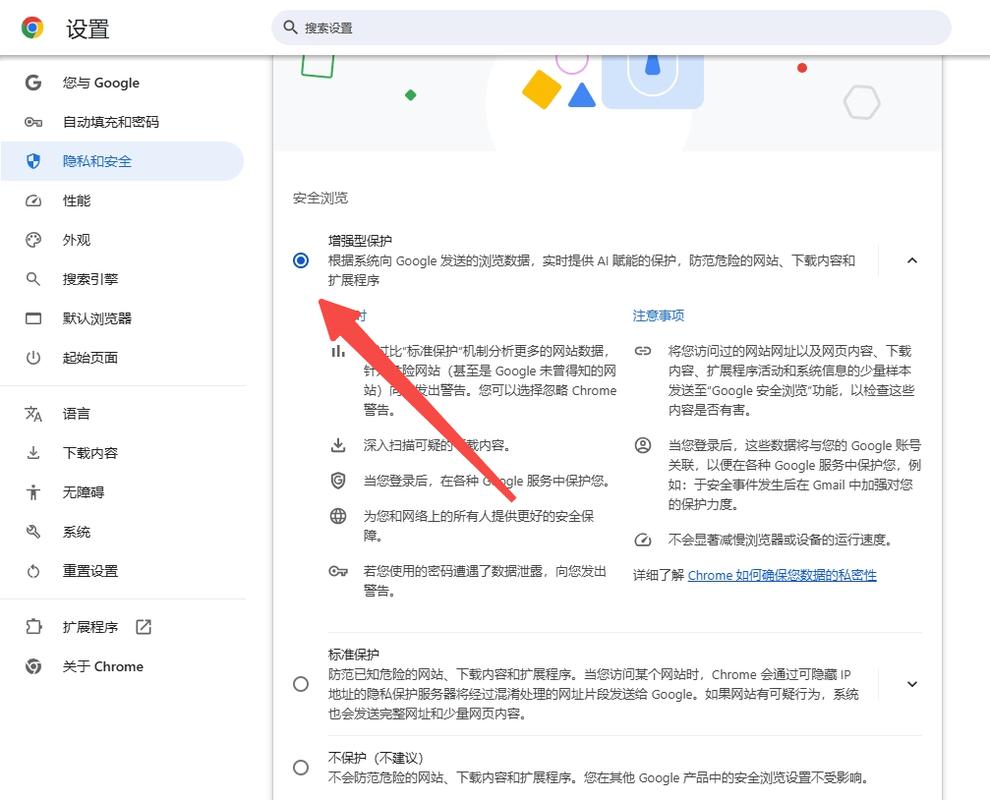This screenshot has width=990, height=800.
Task: Expand the 标准保护 details chevron
Action: point(912,684)
